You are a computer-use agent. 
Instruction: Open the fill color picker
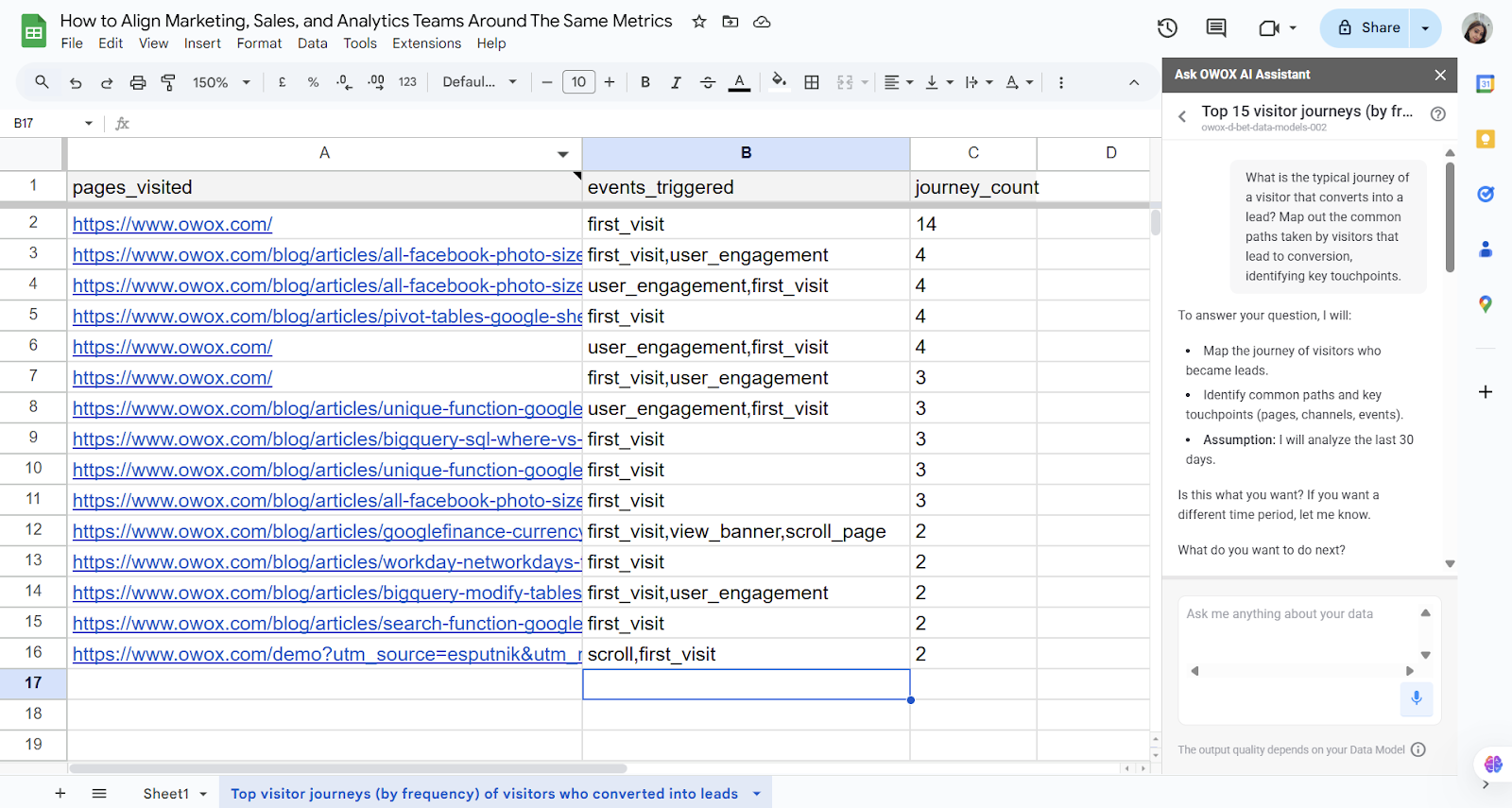pyautogui.click(x=779, y=81)
